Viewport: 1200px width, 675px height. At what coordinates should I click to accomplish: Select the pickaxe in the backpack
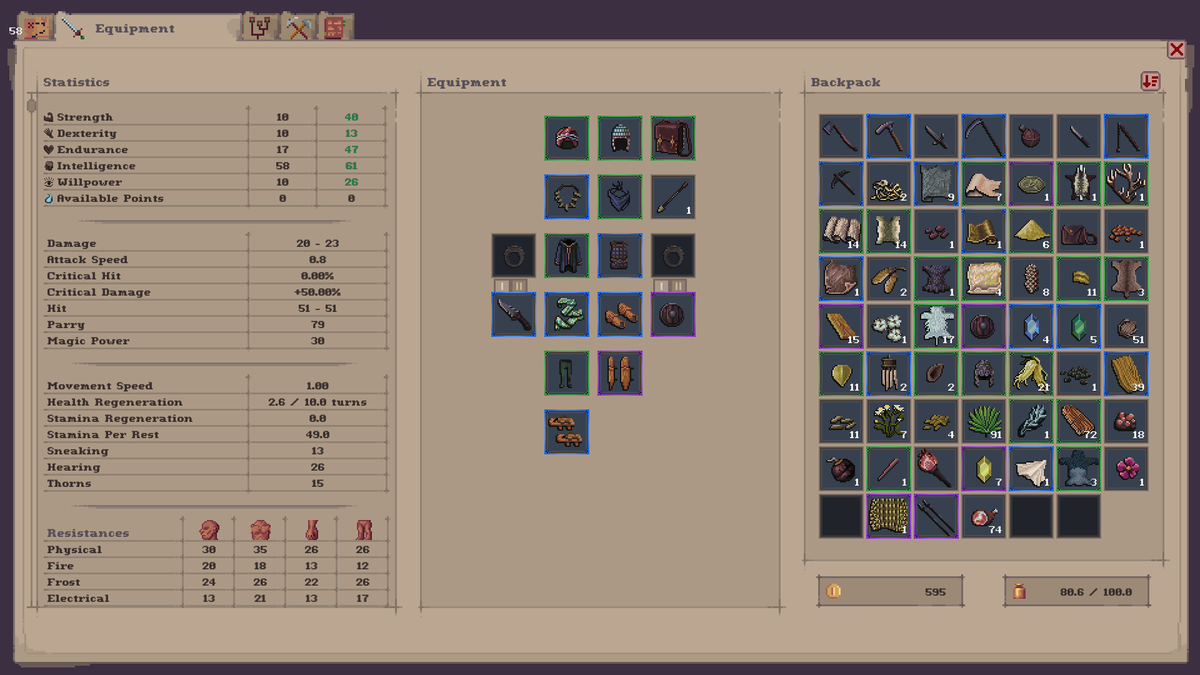(841, 184)
